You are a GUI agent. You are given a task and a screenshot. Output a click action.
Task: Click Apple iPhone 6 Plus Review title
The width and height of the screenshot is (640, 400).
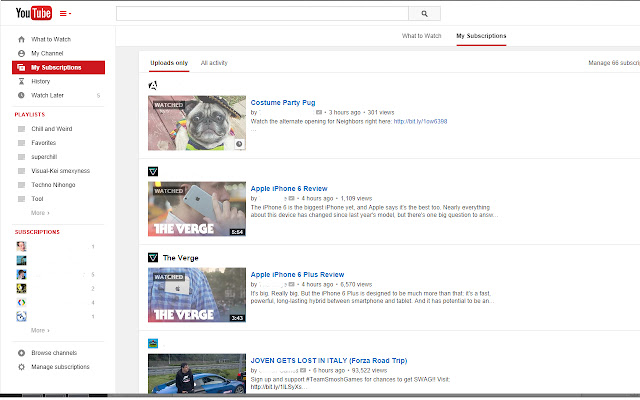297,275
